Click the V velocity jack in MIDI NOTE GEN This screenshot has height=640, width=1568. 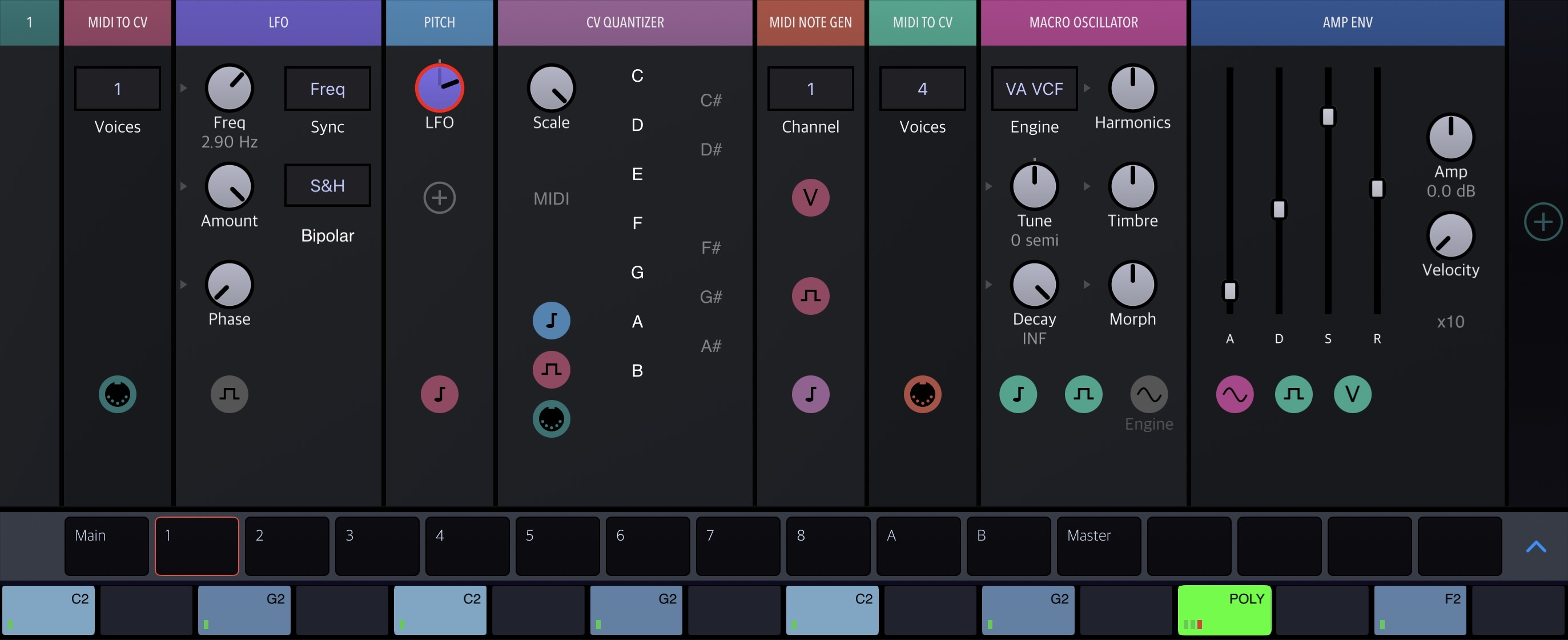click(811, 198)
